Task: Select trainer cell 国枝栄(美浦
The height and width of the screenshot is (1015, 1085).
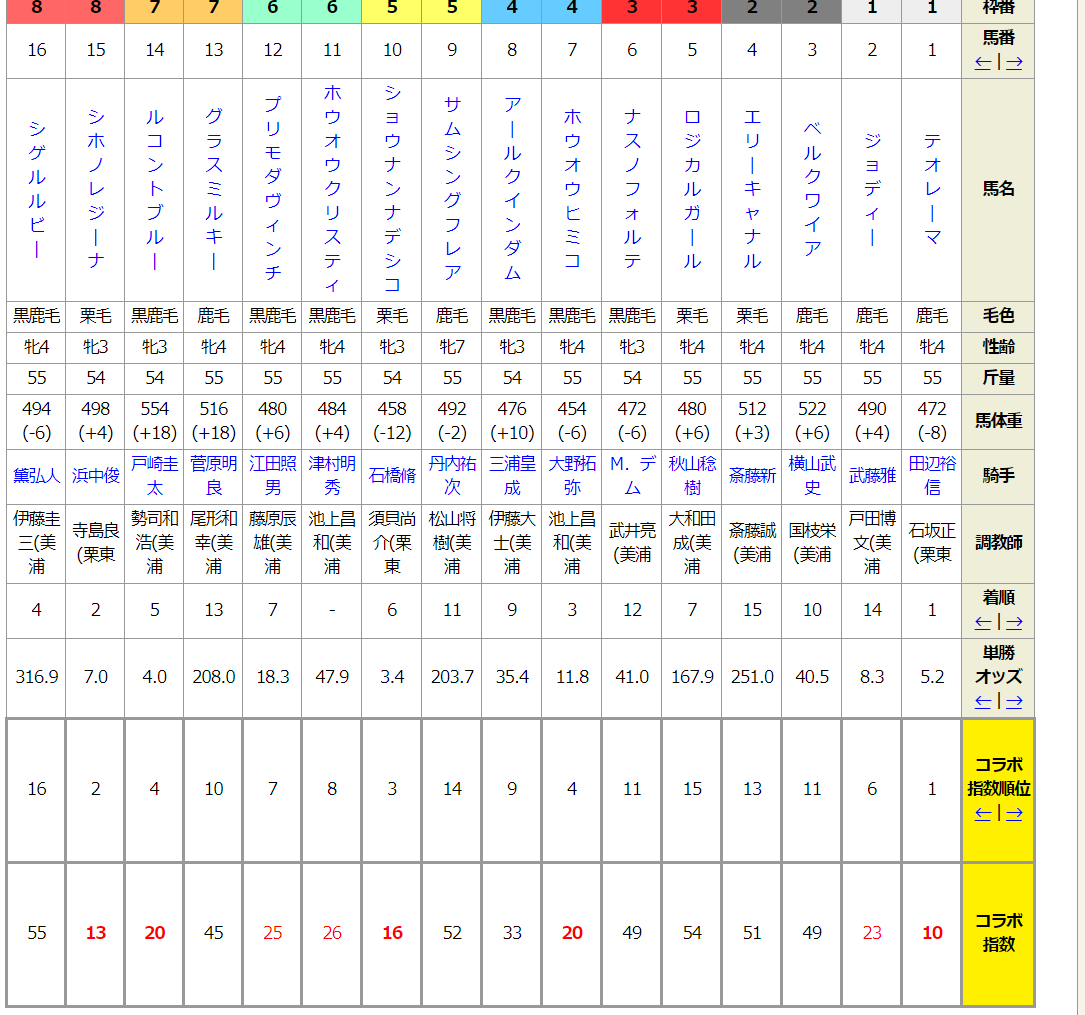Action: pos(812,543)
